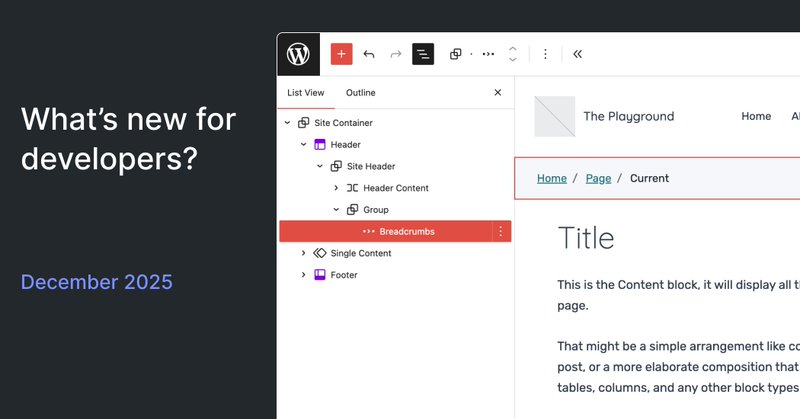This screenshot has width=800, height=419.
Task: Click the WordPress logo icon
Action: coord(298,54)
